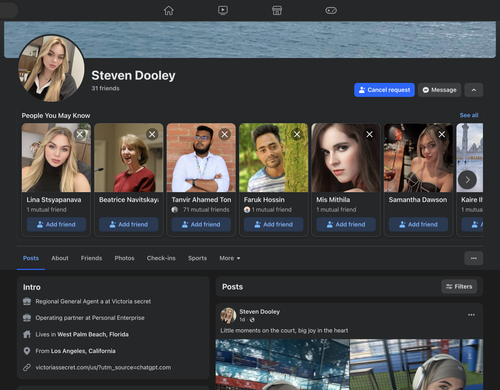Open Mis Mithila's photo
The height and width of the screenshot is (390, 500).
(x=346, y=158)
